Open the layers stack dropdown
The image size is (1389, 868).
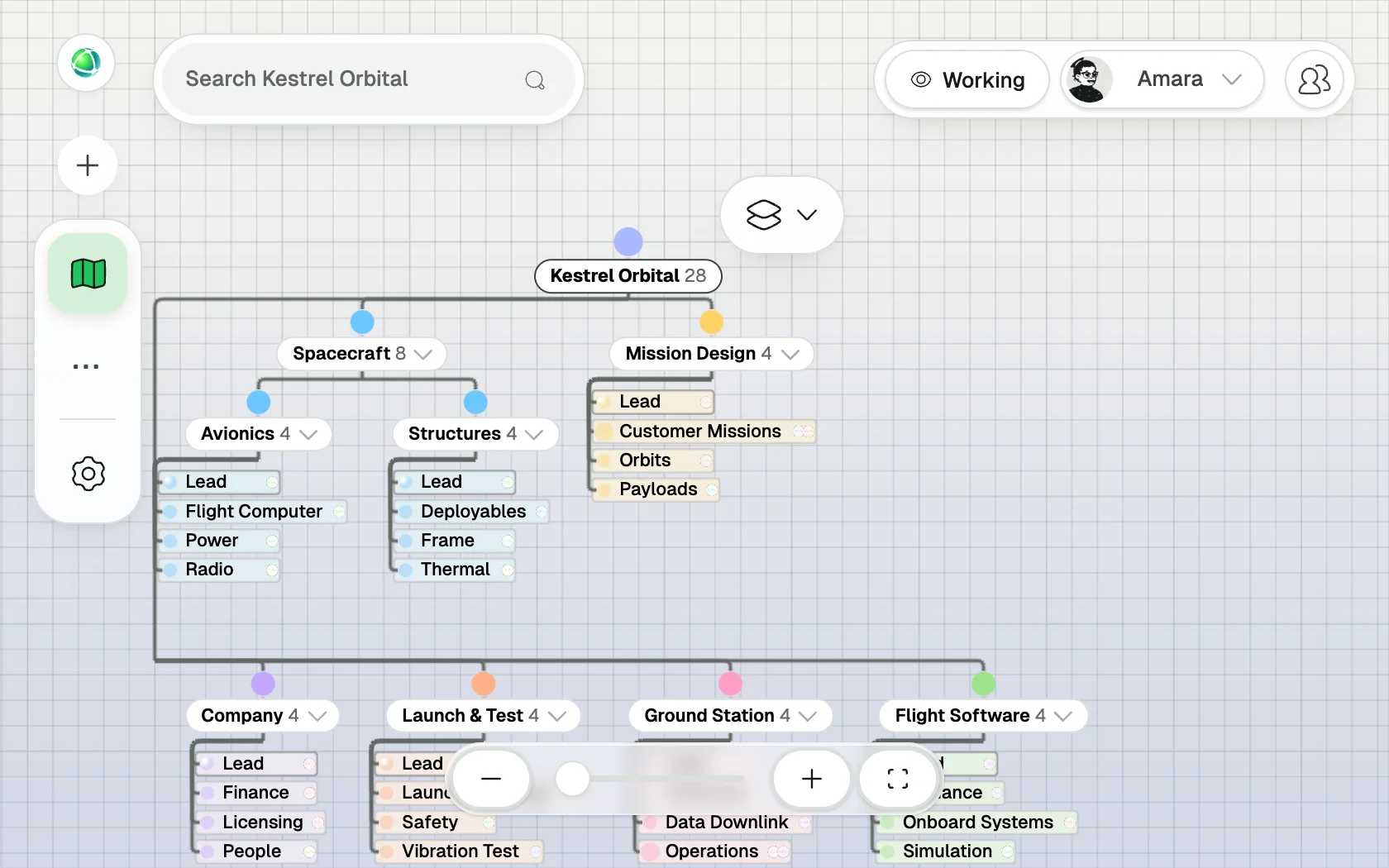(782, 215)
